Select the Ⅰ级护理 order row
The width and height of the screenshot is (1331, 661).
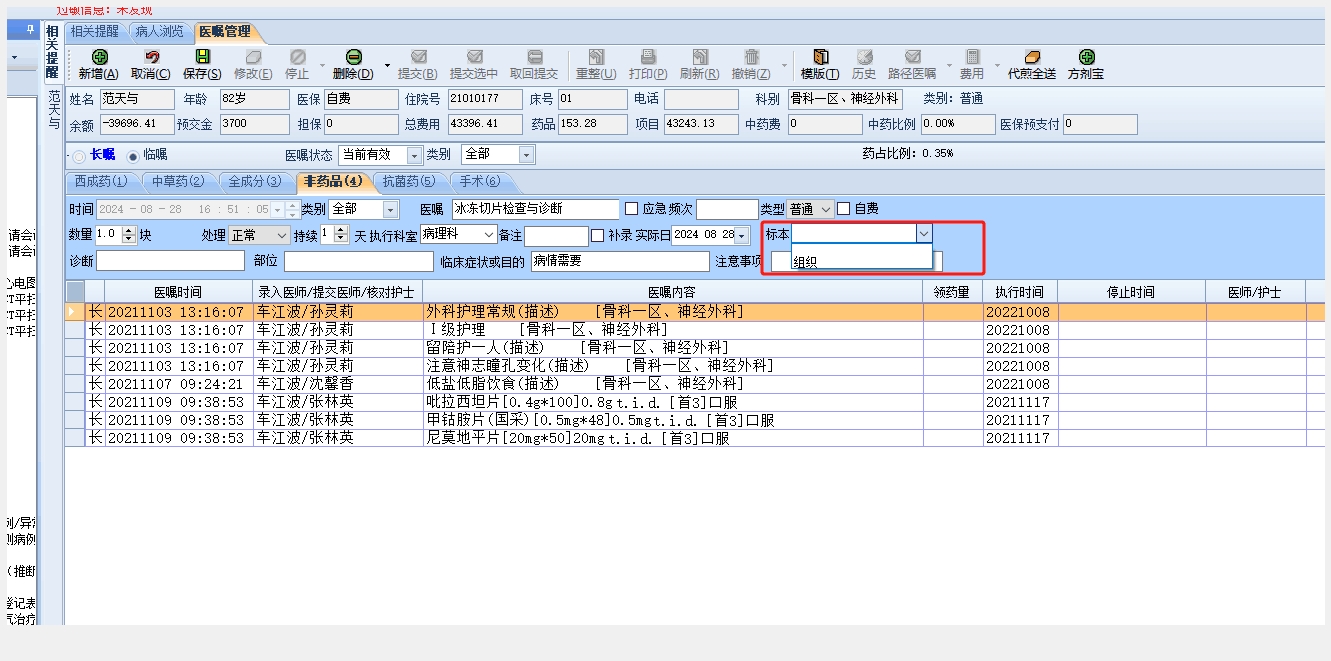pyautogui.click(x=696, y=330)
